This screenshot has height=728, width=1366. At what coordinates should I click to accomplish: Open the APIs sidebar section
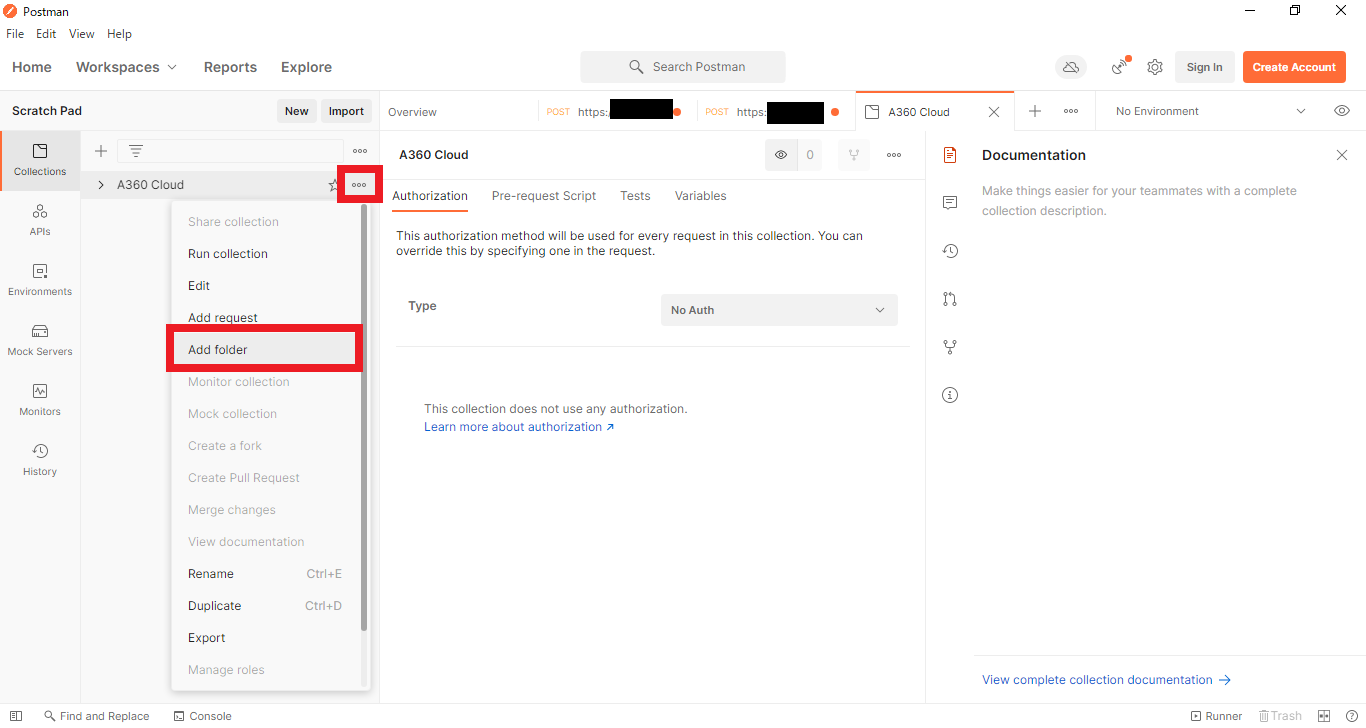point(40,220)
